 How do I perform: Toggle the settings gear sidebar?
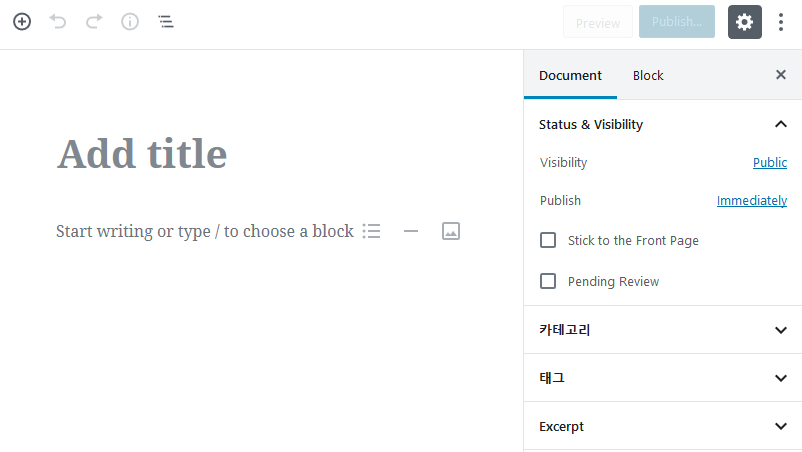pyautogui.click(x=745, y=22)
